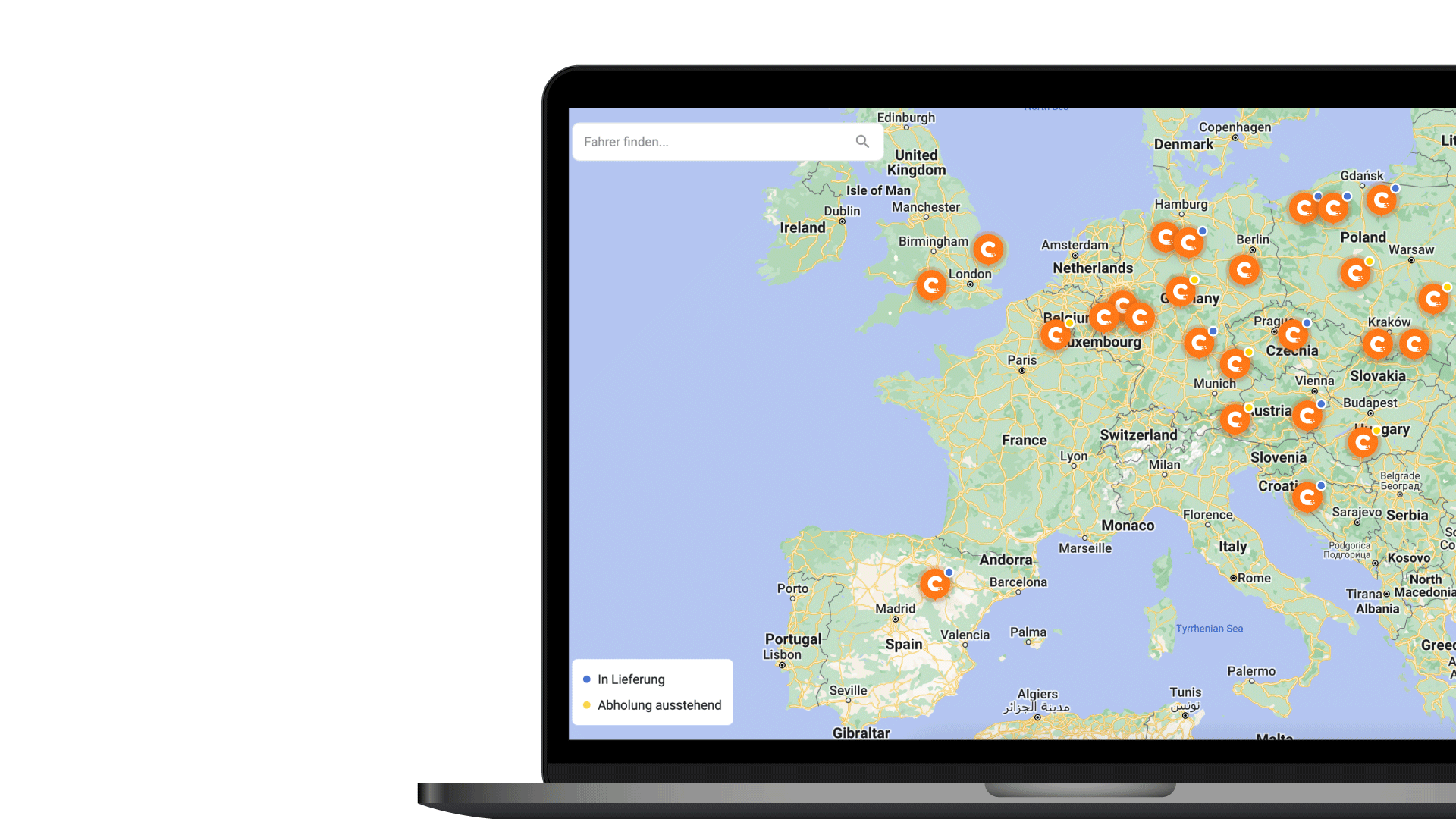Click the "Copenhagen" city label
This screenshot has height=819, width=1456.
pos(1235,127)
